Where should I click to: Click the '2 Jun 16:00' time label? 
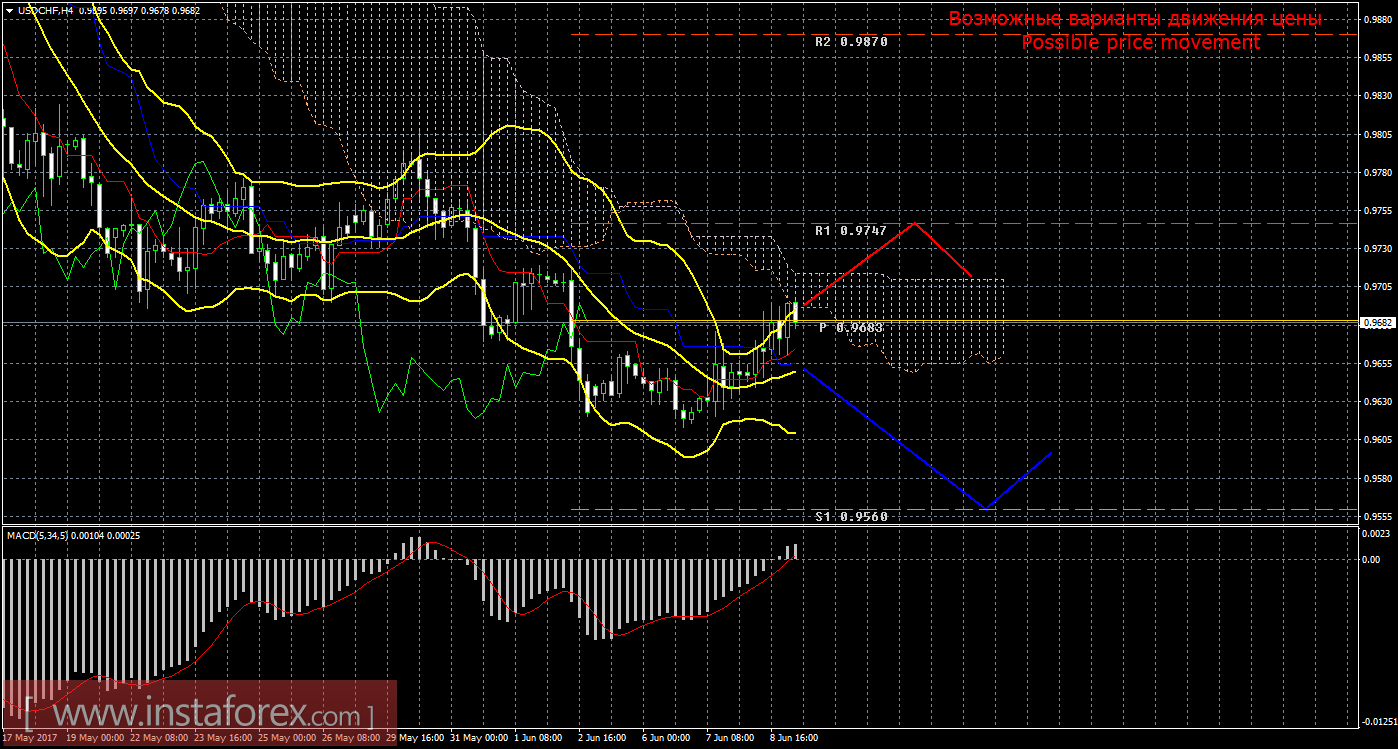click(601, 739)
